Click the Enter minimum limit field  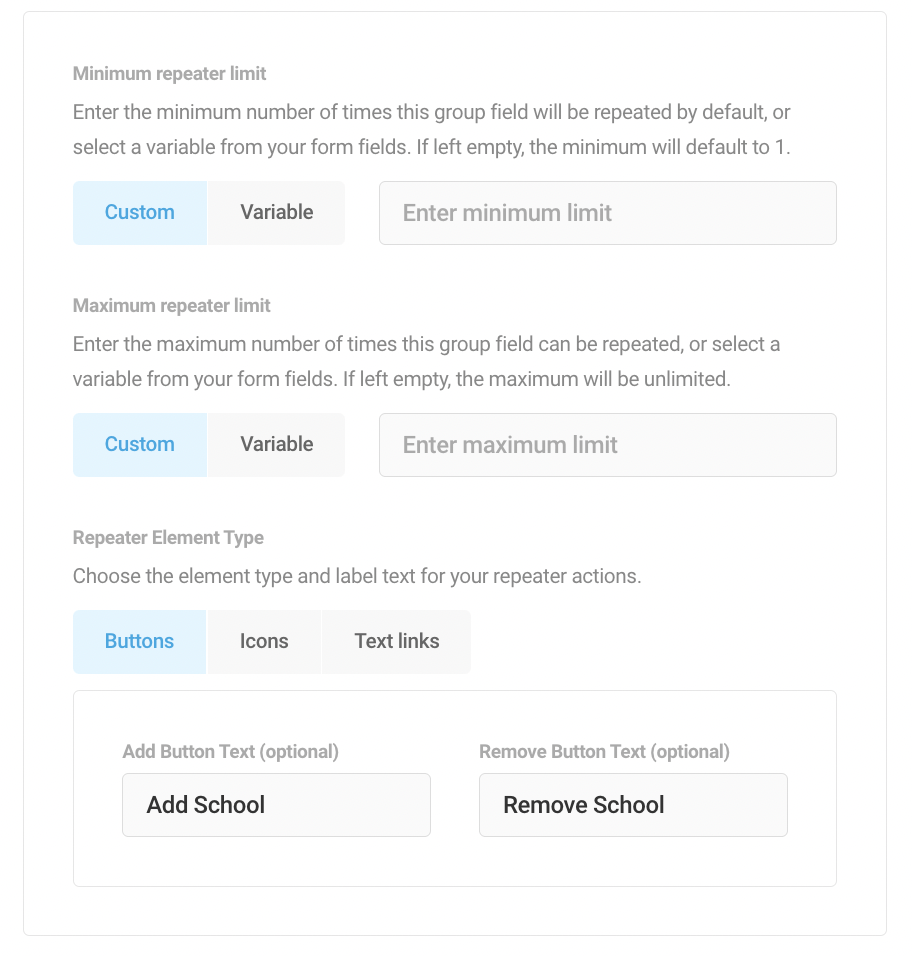coord(607,213)
